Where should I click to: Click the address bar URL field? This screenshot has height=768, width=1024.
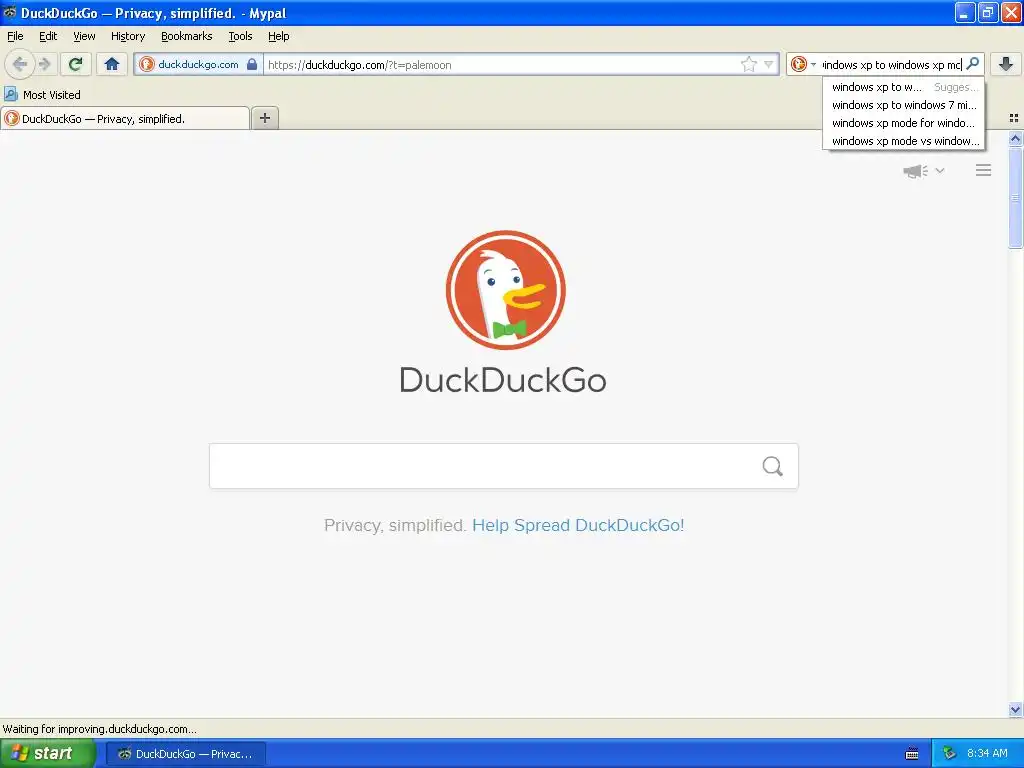coord(503,65)
